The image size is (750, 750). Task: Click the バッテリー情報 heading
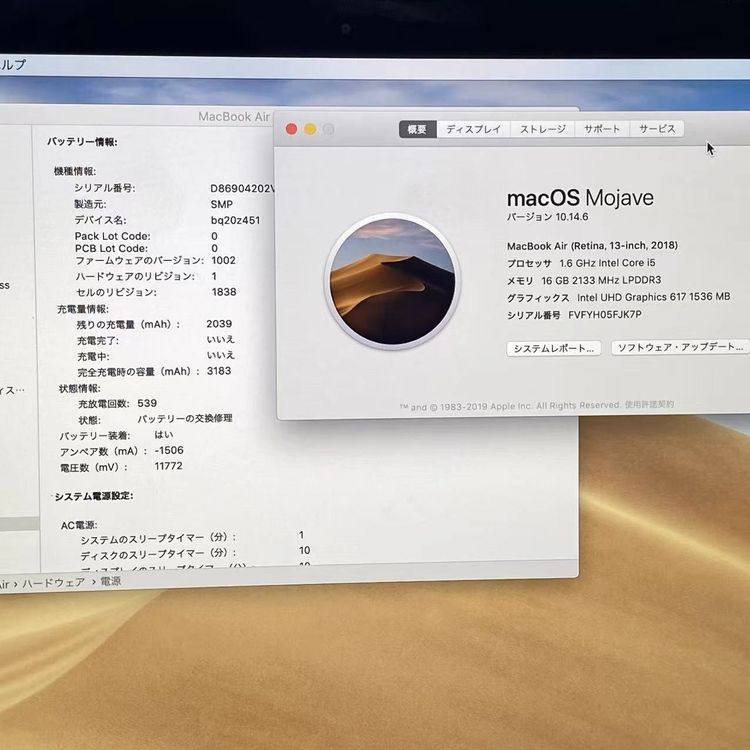coord(82,142)
